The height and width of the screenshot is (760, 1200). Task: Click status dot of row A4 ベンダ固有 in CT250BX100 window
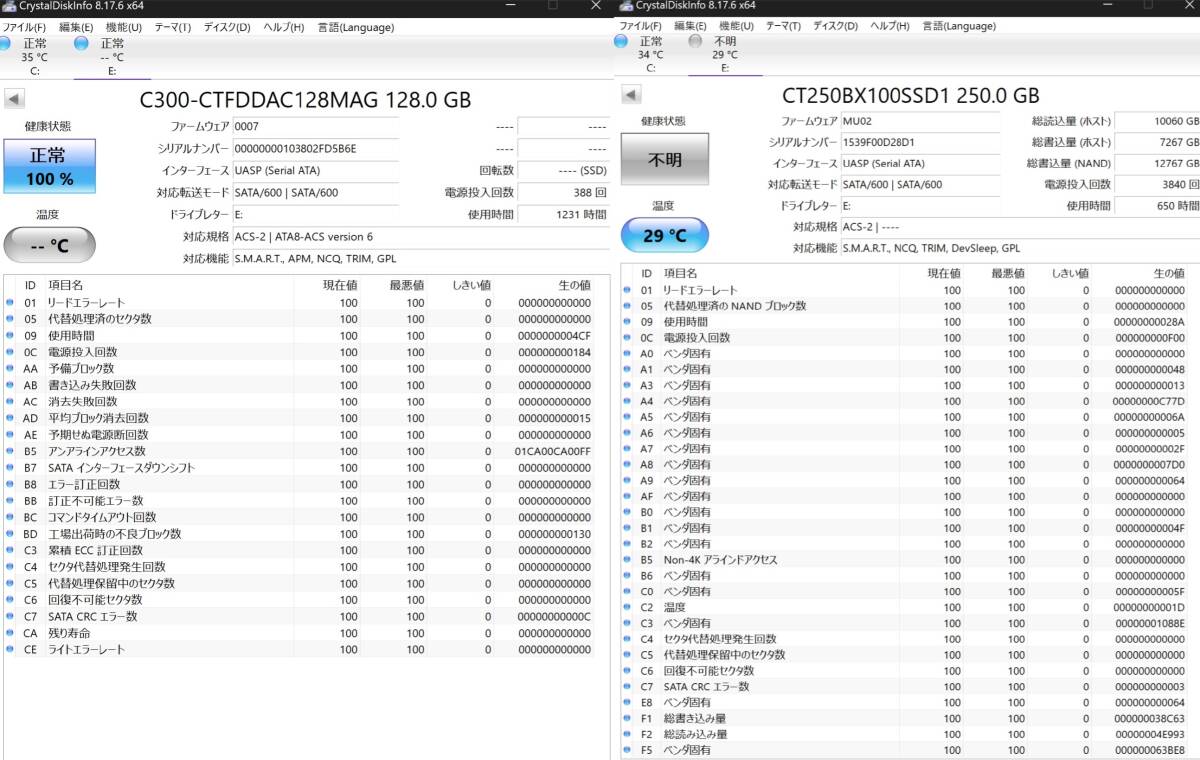pyautogui.click(x=627, y=401)
